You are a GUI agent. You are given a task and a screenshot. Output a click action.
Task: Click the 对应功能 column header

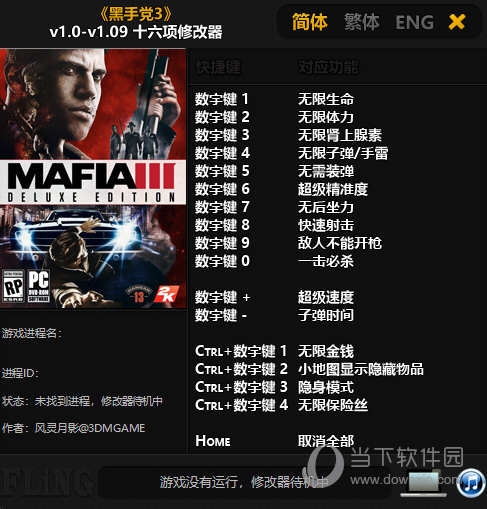(x=328, y=67)
